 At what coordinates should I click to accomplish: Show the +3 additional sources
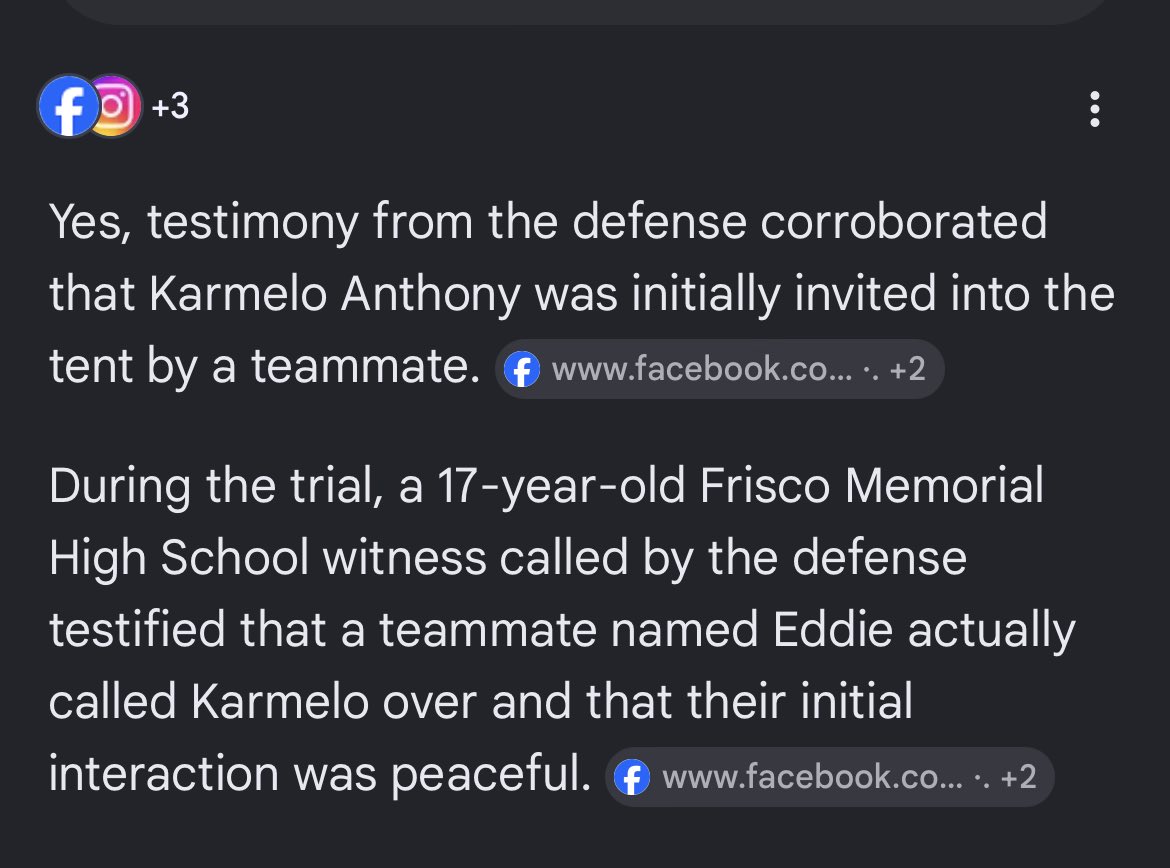pyautogui.click(x=170, y=106)
